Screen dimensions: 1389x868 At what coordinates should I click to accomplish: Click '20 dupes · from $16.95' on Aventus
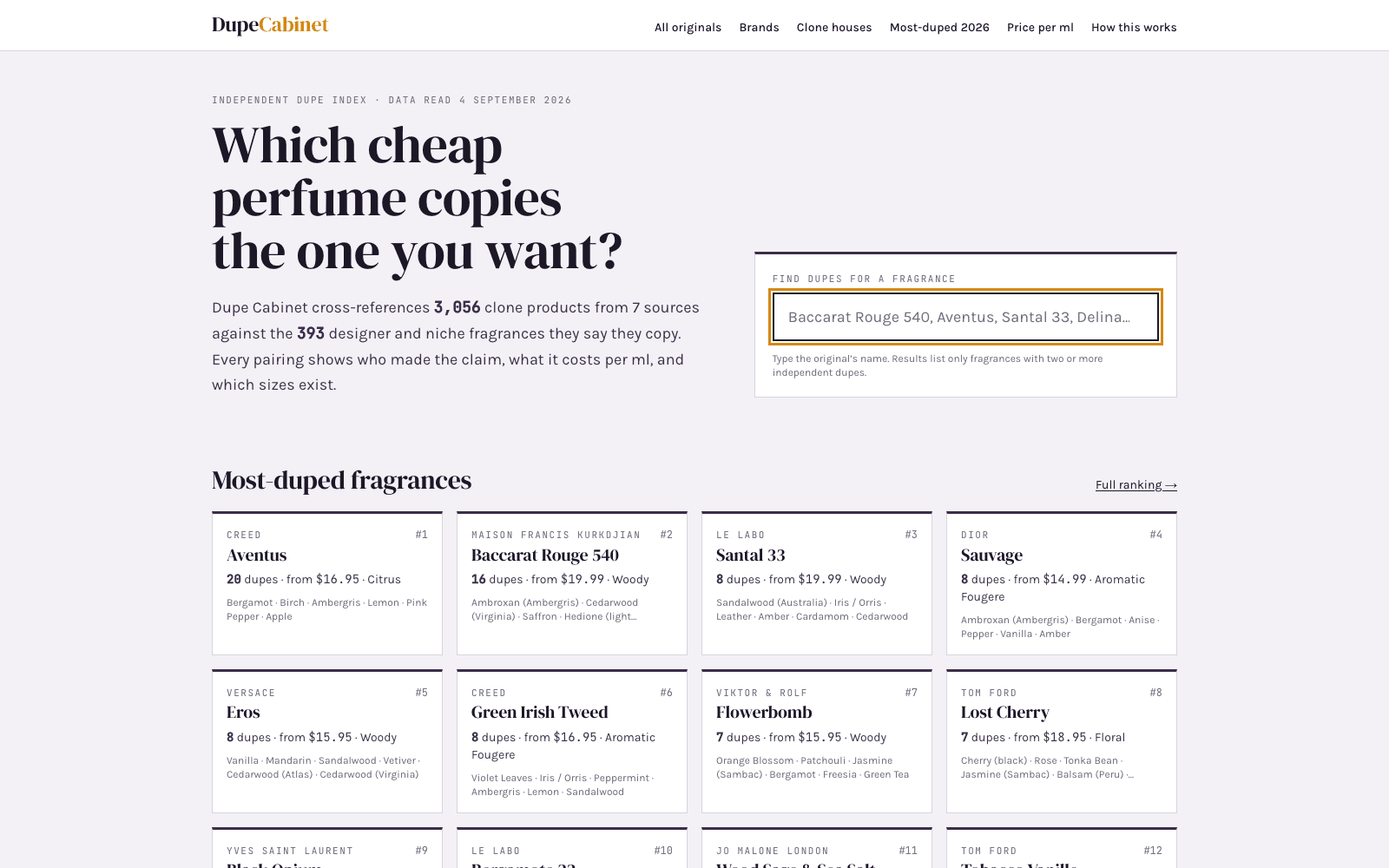293,579
